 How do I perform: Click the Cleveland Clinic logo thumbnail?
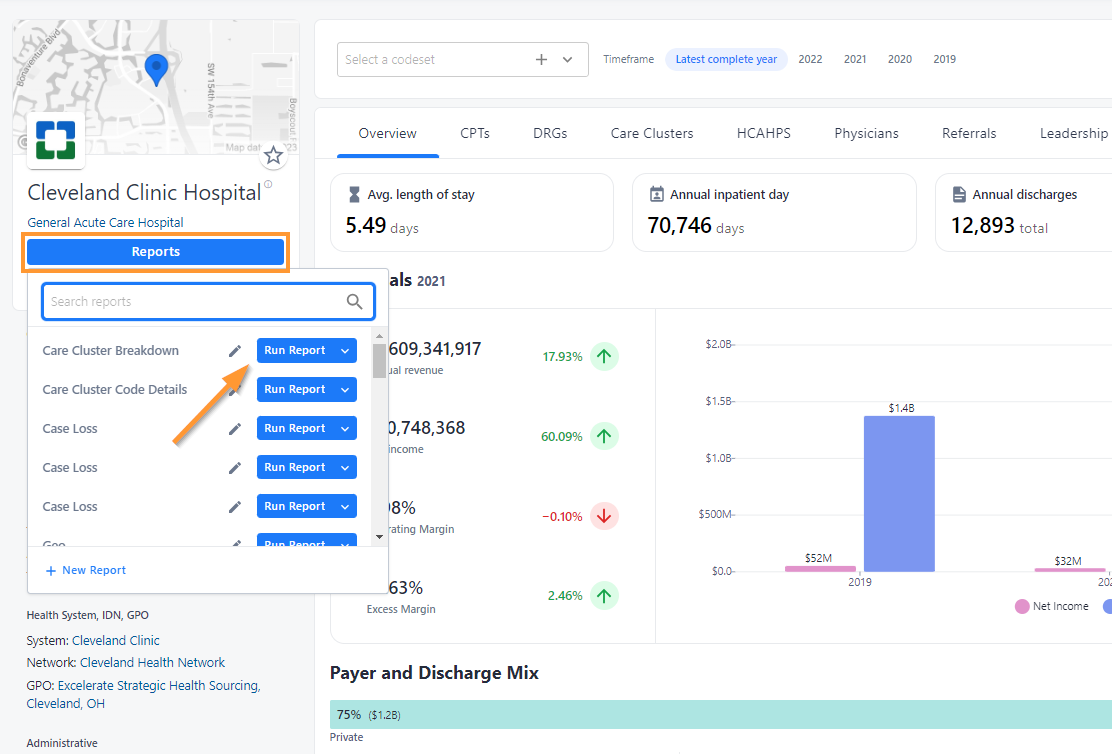[x=56, y=140]
